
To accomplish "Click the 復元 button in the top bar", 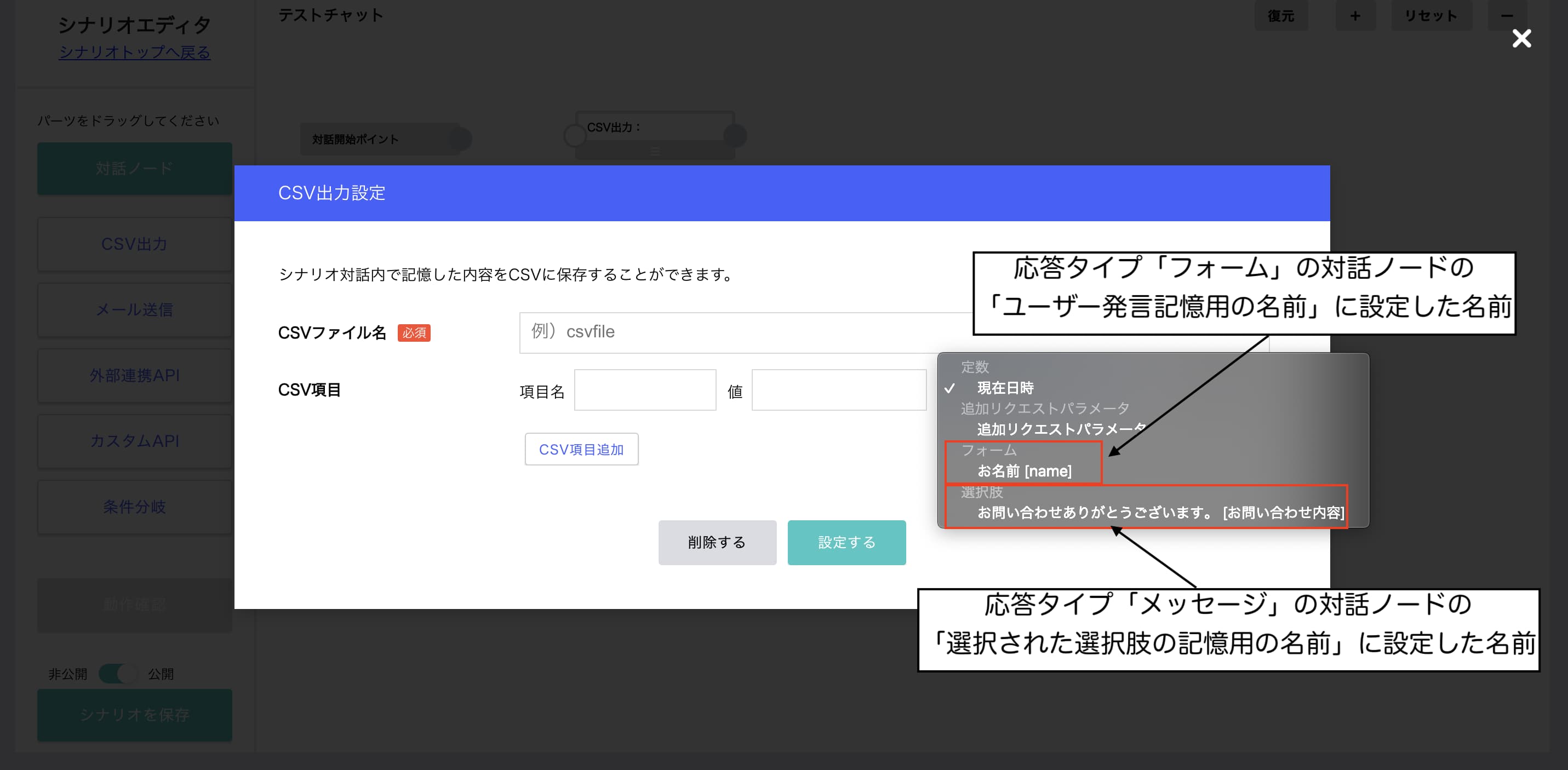I will 1281,16.
